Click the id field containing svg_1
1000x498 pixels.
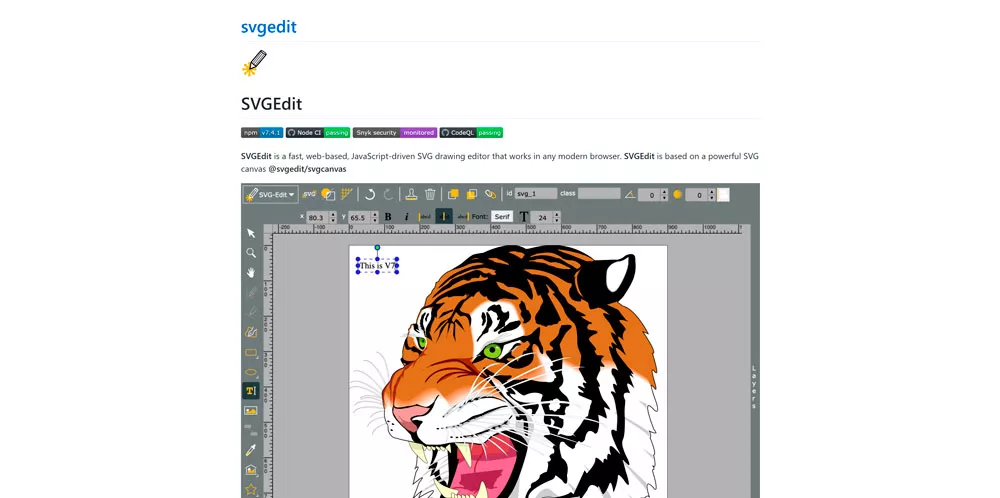pyautogui.click(x=536, y=193)
